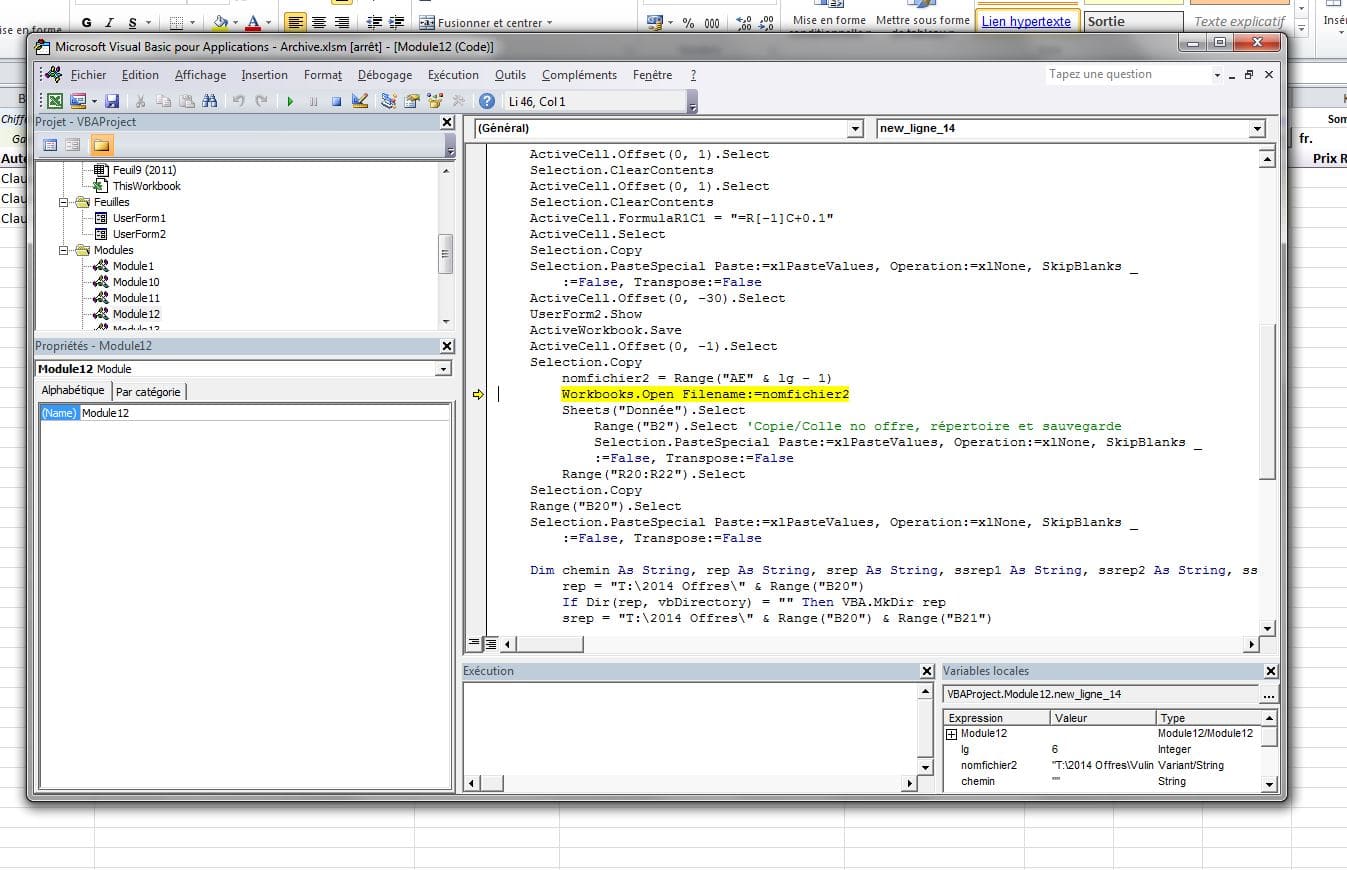Click the Save floppy disk icon

point(112,101)
